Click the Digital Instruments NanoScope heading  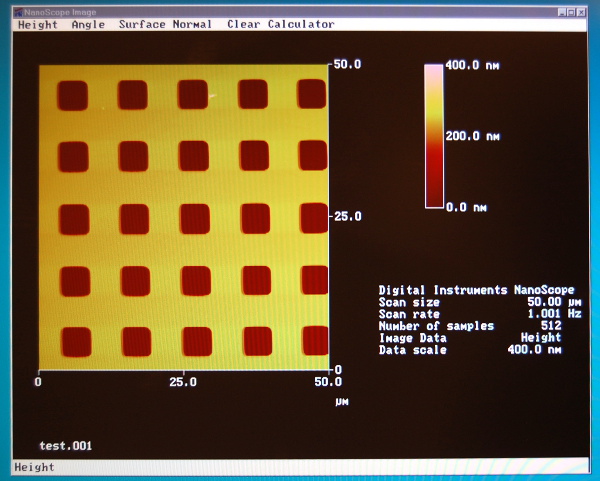coord(476,290)
